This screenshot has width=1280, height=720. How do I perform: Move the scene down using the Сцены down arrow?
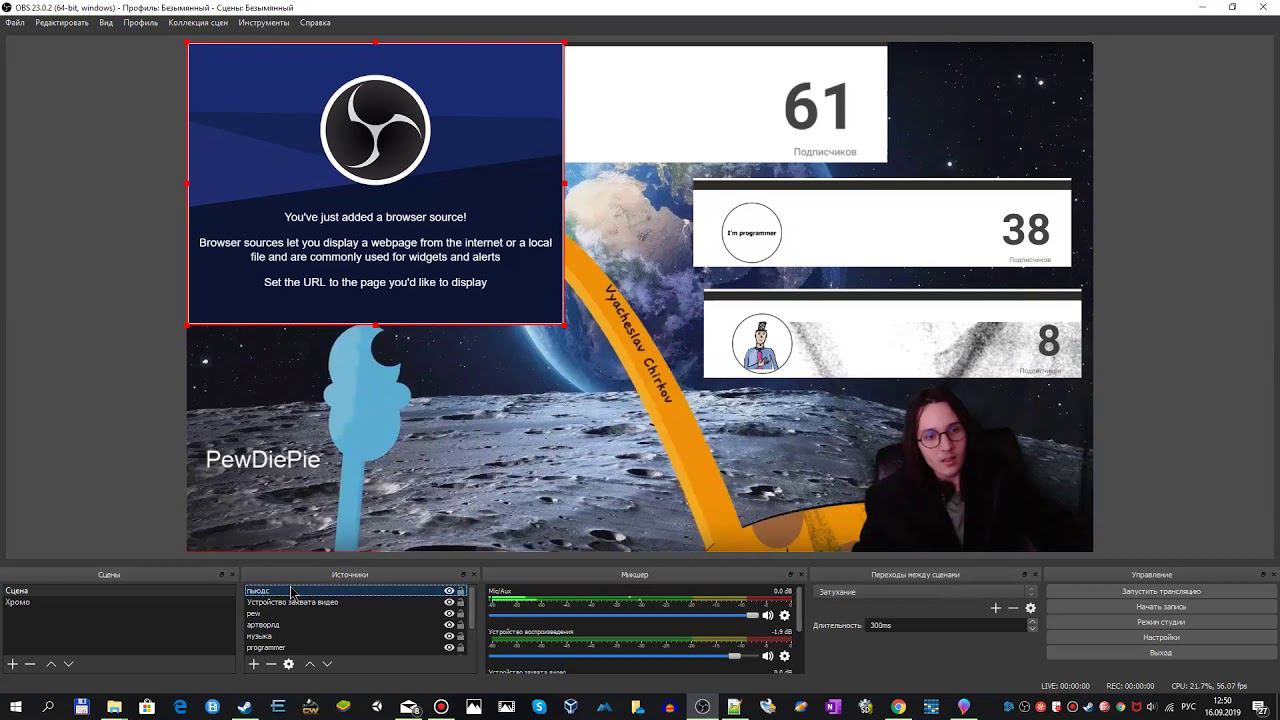[x=68, y=664]
